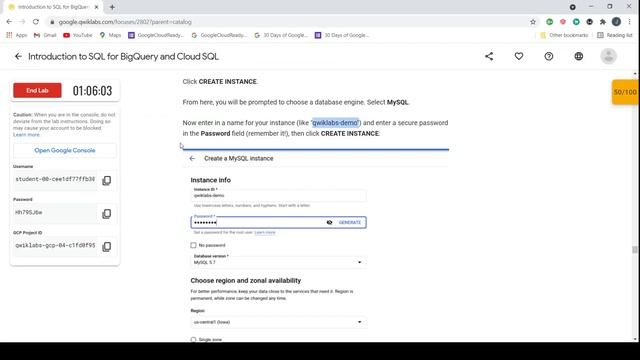
Task: Click browser forward navigation arrow
Action: click(x=22, y=22)
